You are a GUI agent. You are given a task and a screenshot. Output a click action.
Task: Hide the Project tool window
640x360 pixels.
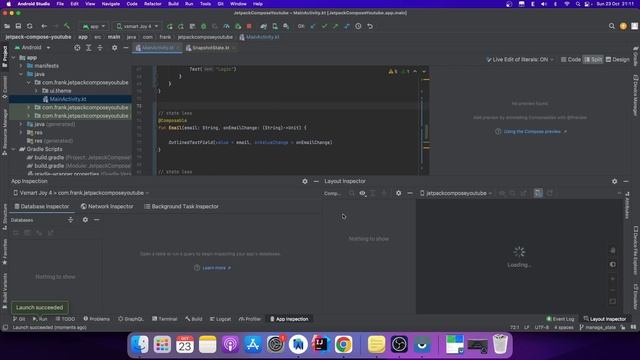click(x=126, y=48)
